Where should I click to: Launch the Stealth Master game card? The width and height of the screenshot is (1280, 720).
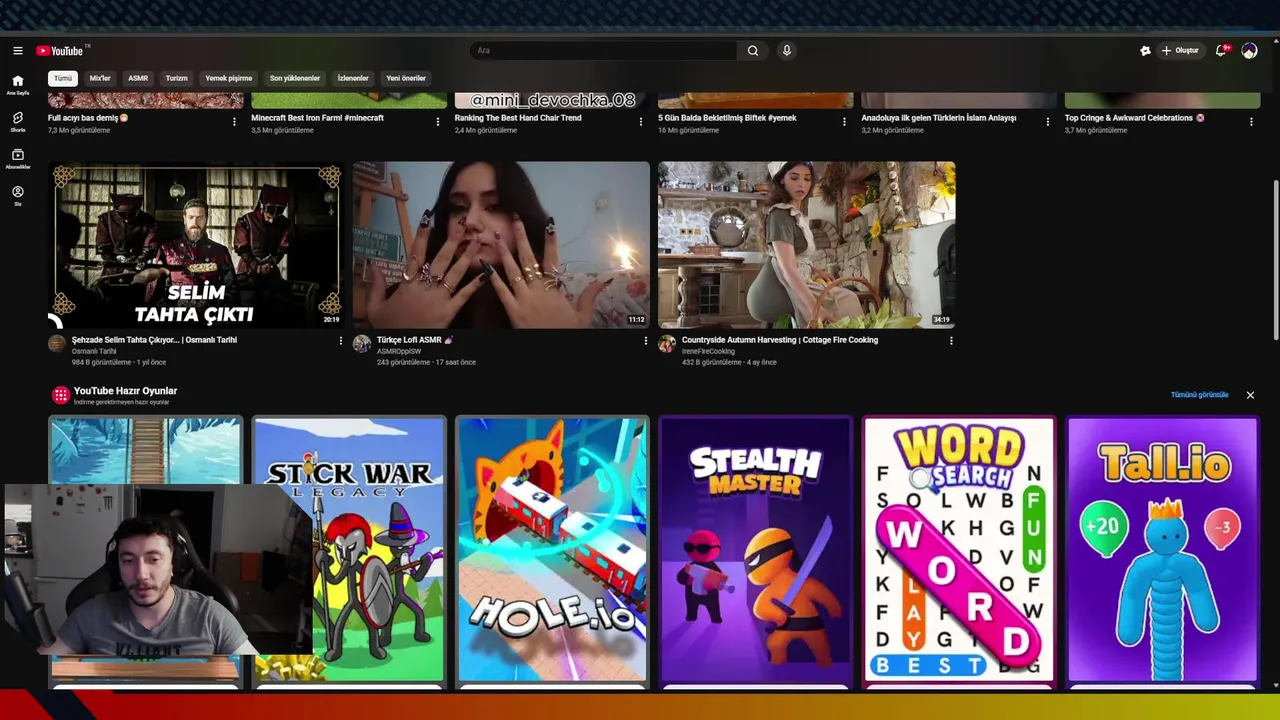[756, 549]
